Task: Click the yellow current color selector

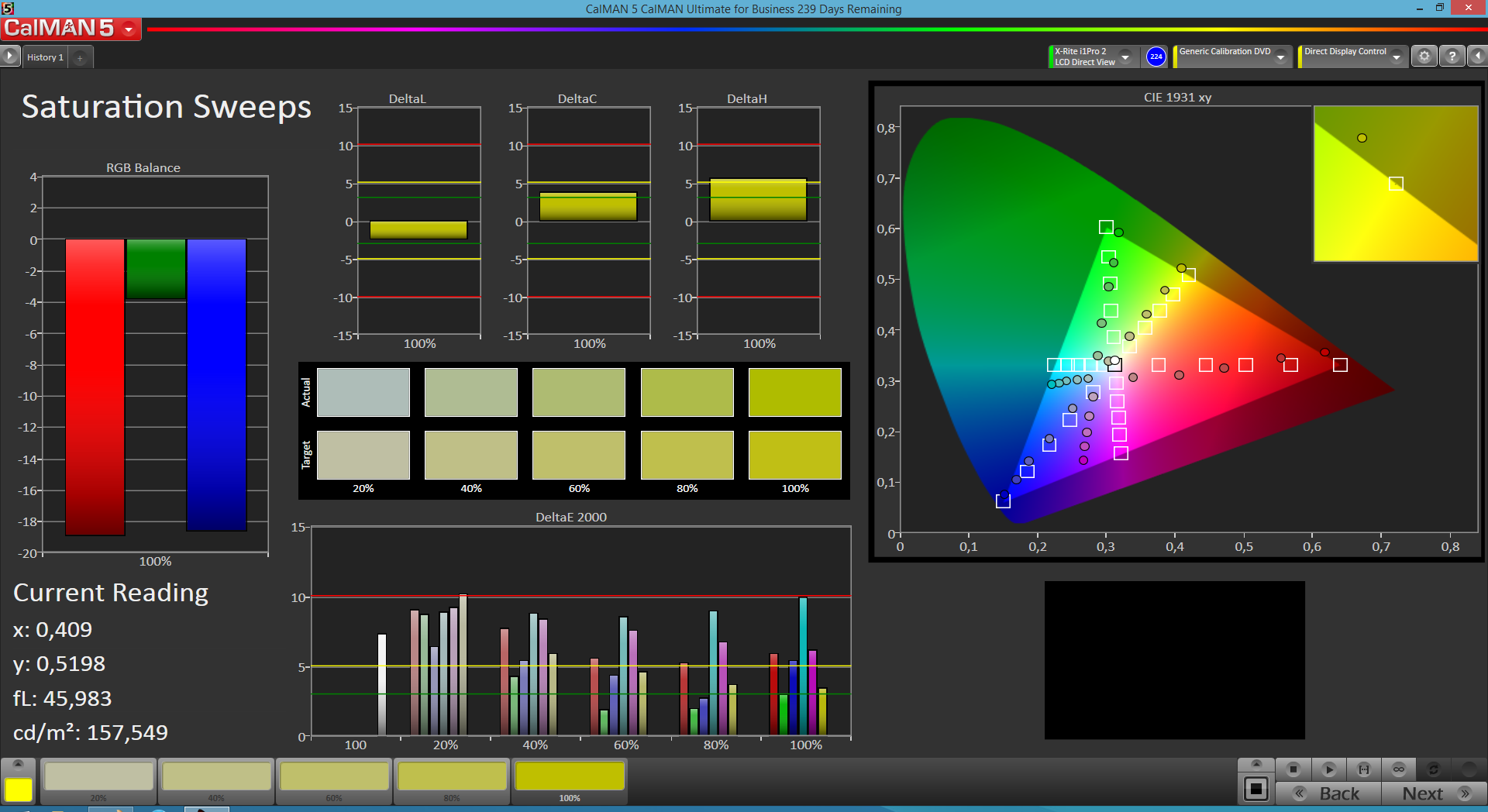Action: point(19,790)
